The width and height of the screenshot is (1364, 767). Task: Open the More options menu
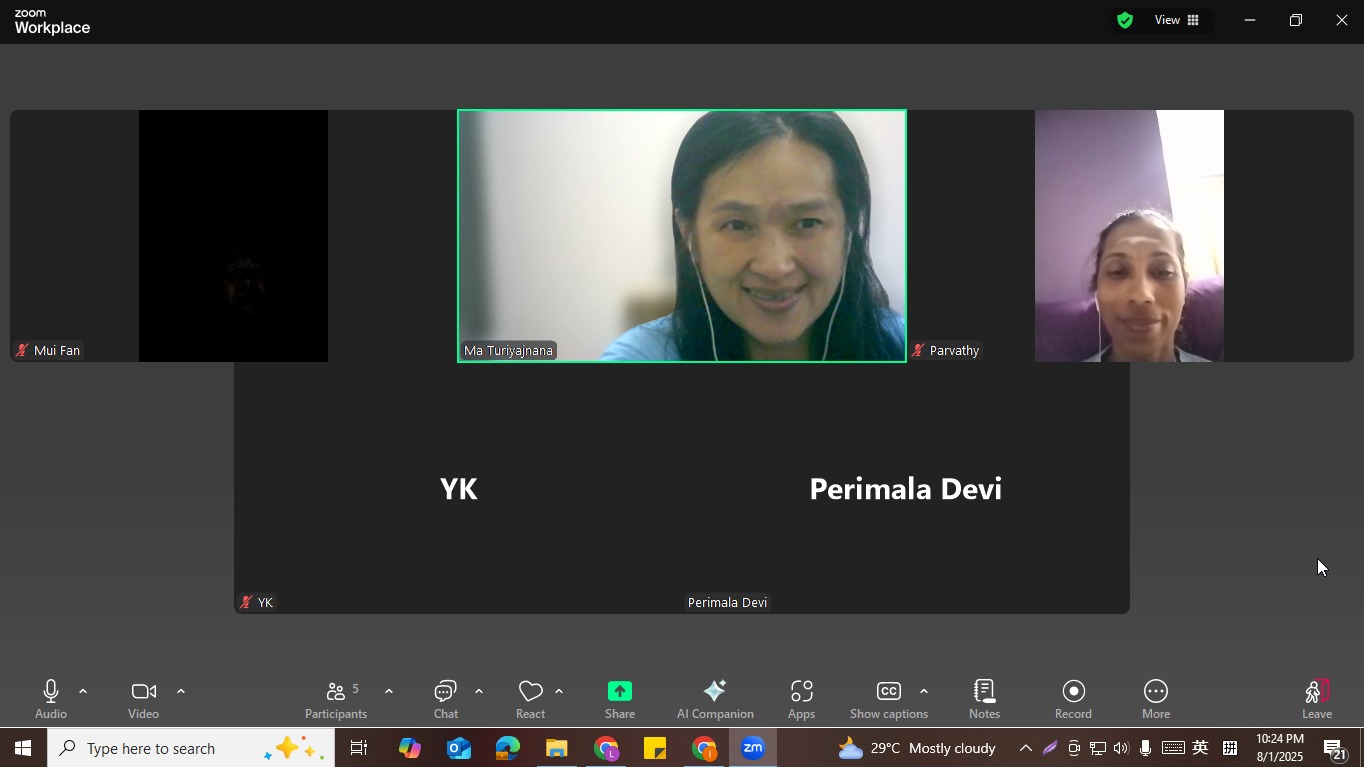(1155, 698)
